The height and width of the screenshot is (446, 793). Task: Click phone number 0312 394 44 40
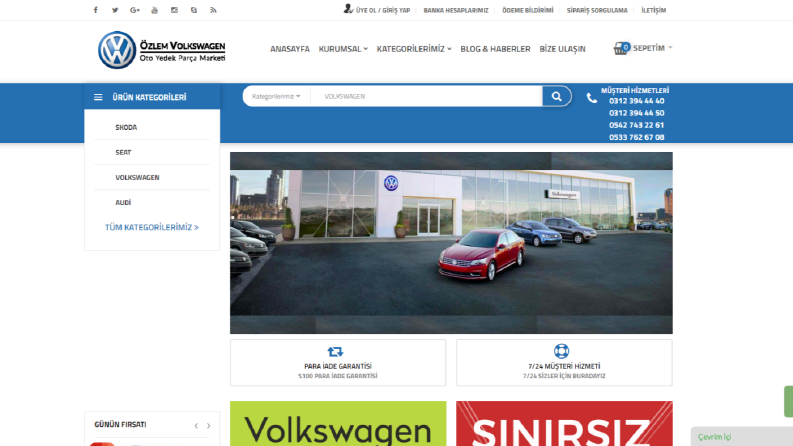pyautogui.click(x=636, y=101)
